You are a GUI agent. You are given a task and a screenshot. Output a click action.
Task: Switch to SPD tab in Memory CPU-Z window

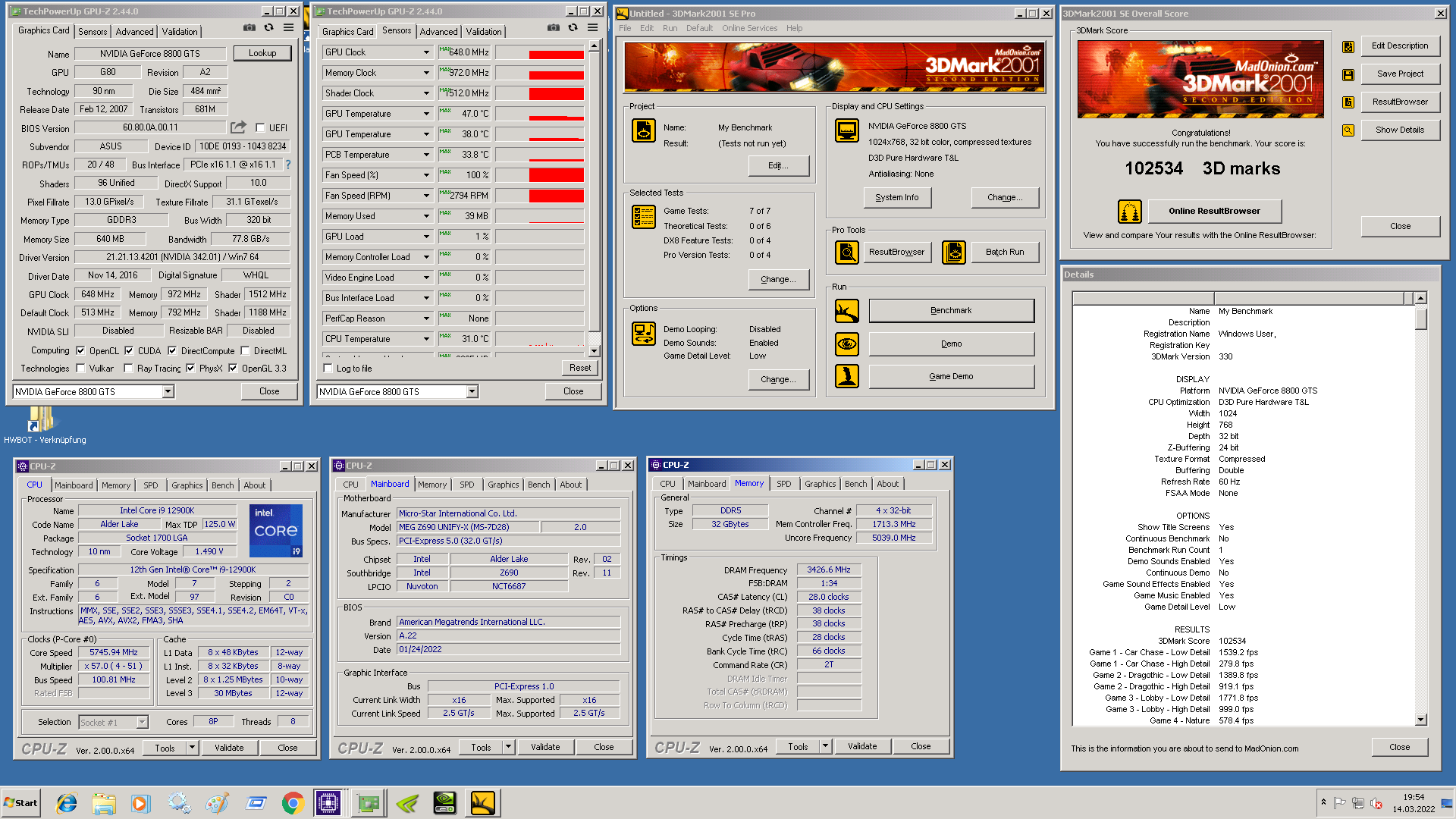coord(784,484)
